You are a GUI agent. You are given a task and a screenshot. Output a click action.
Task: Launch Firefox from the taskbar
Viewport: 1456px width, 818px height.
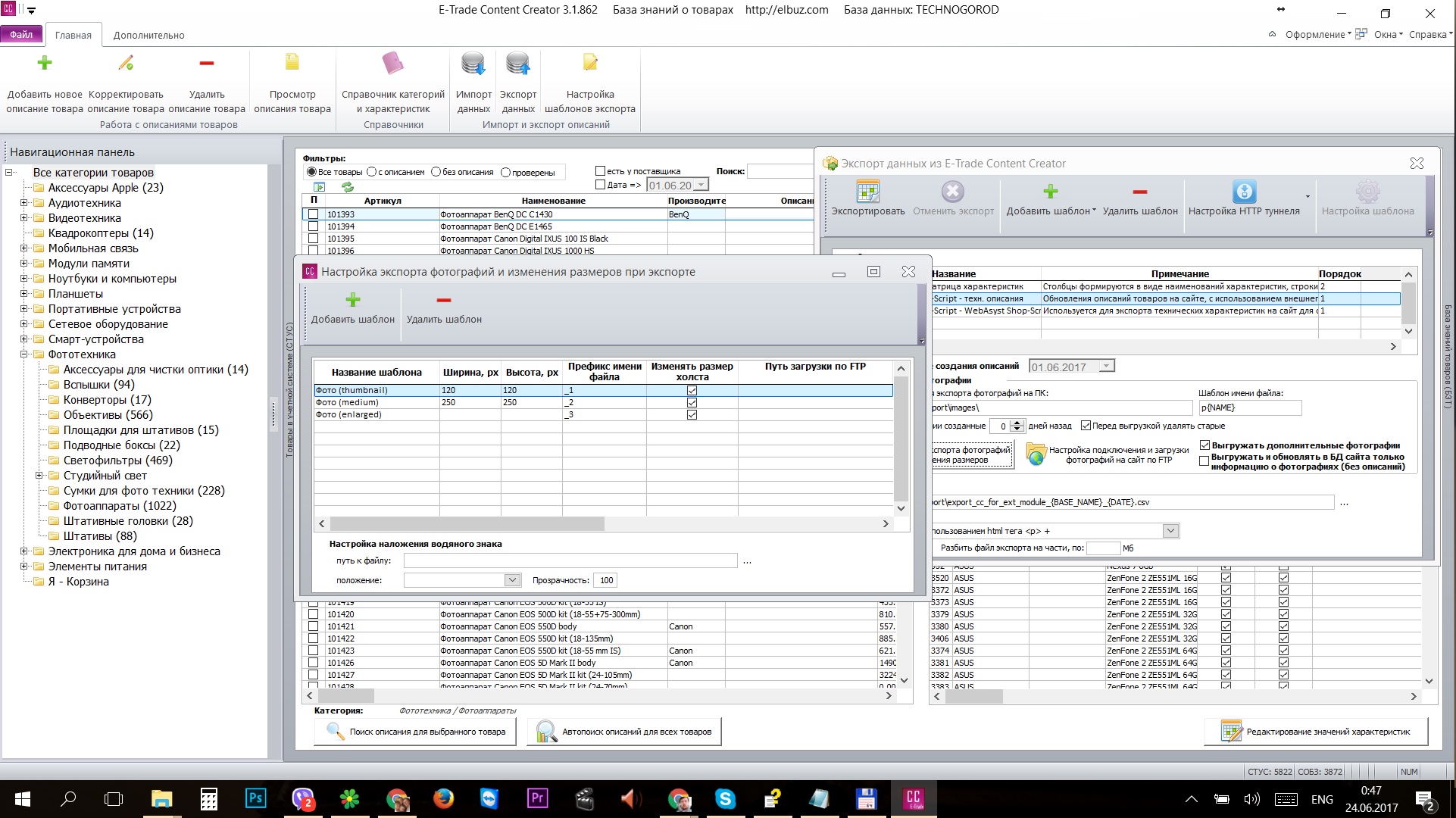click(x=443, y=798)
